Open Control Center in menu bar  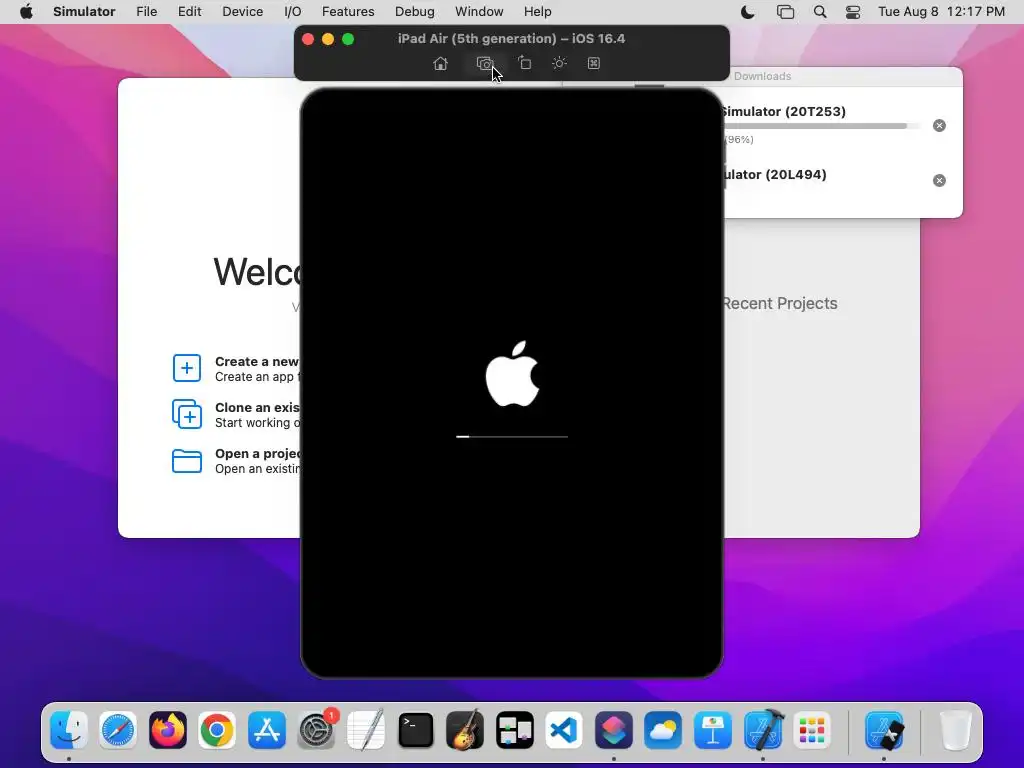point(853,12)
